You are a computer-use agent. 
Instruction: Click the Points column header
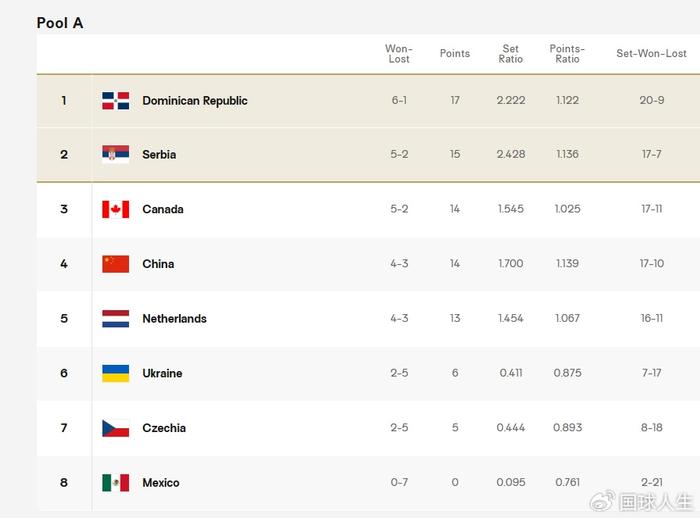click(x=455, y=54)
